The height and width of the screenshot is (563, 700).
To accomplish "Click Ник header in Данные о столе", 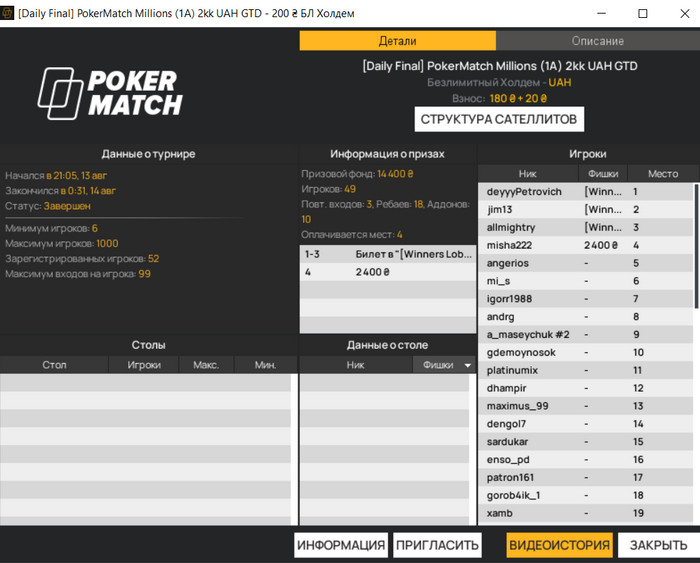I will tap(355, 365).
